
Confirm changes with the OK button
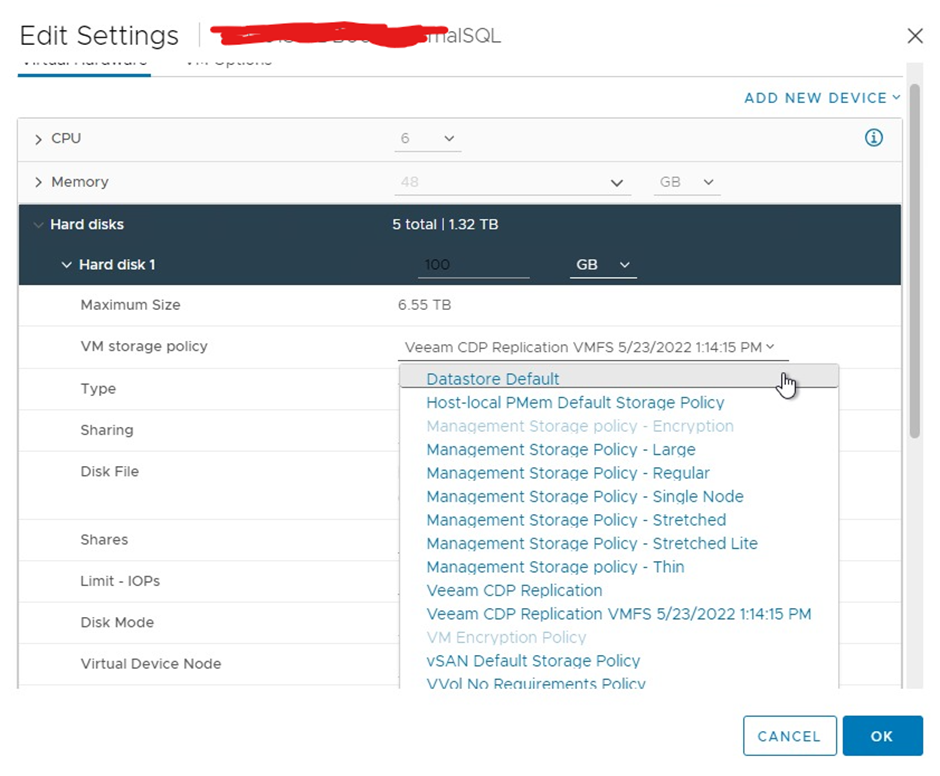click(x=881, y=736)
